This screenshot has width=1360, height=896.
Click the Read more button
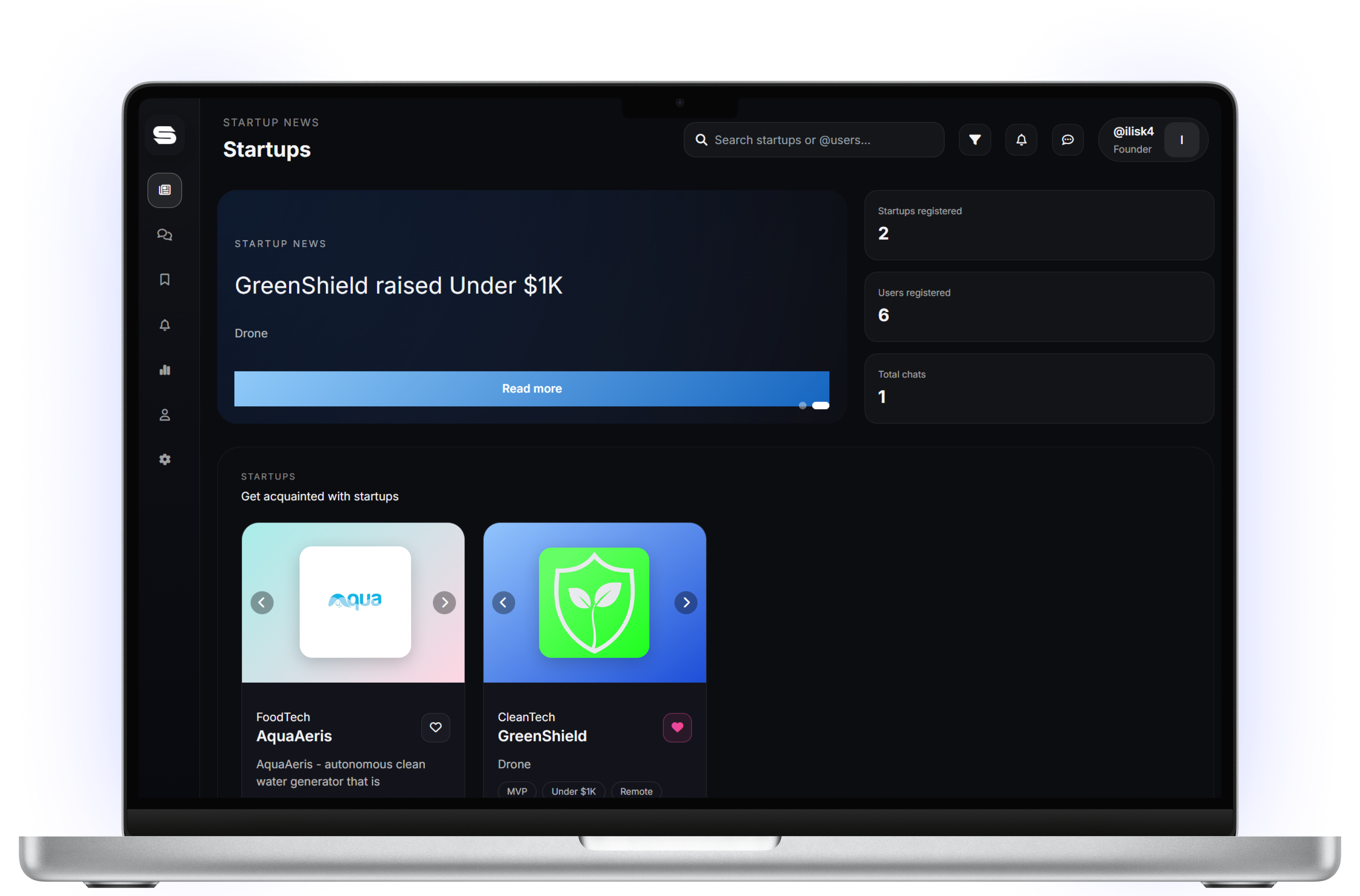531,388
